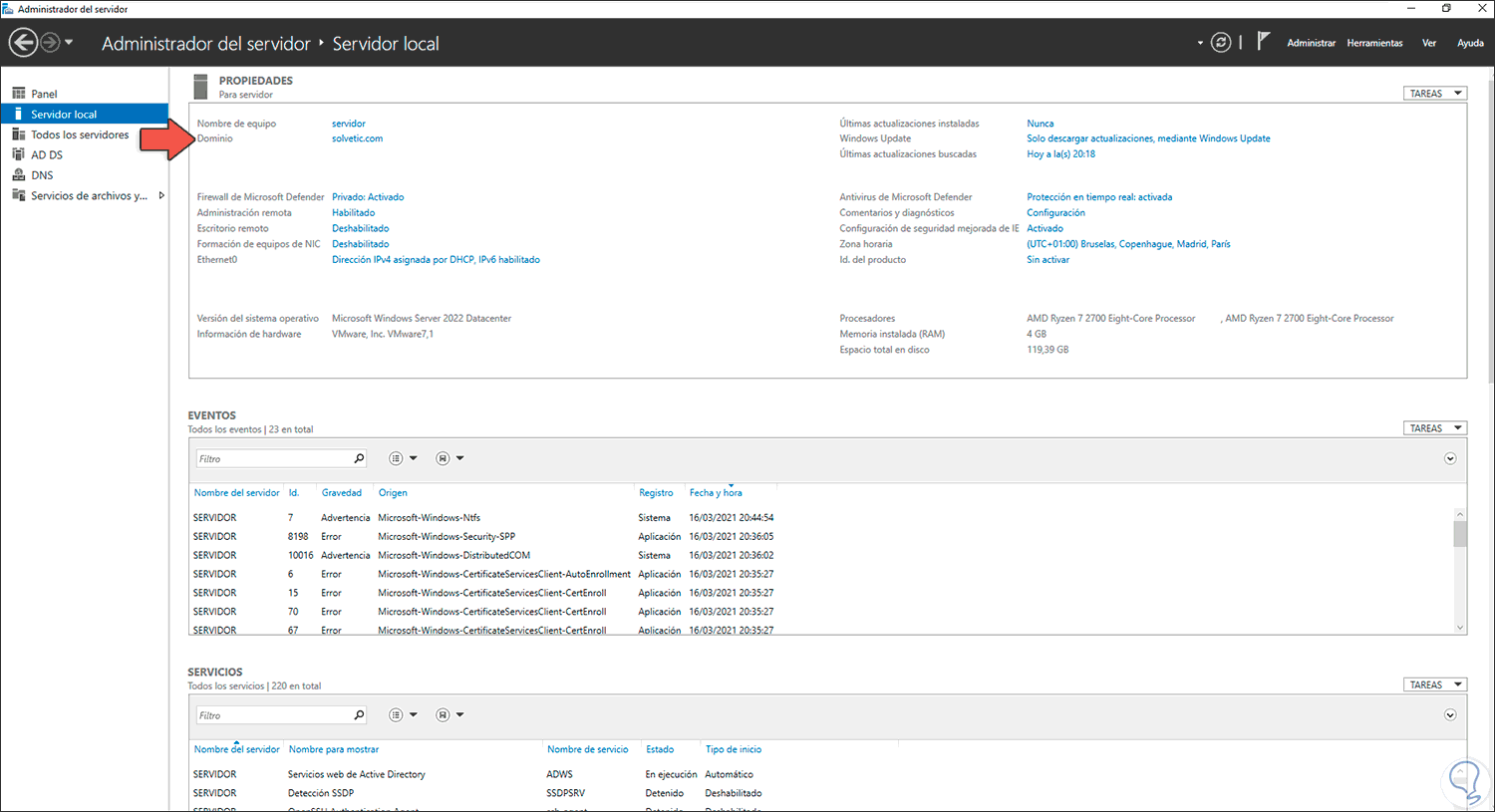The height and width of the screenshot is (812, 1495).
Task: Click the Escritorio remoto Deshabilitado link
Action: (x=360, y=228)
